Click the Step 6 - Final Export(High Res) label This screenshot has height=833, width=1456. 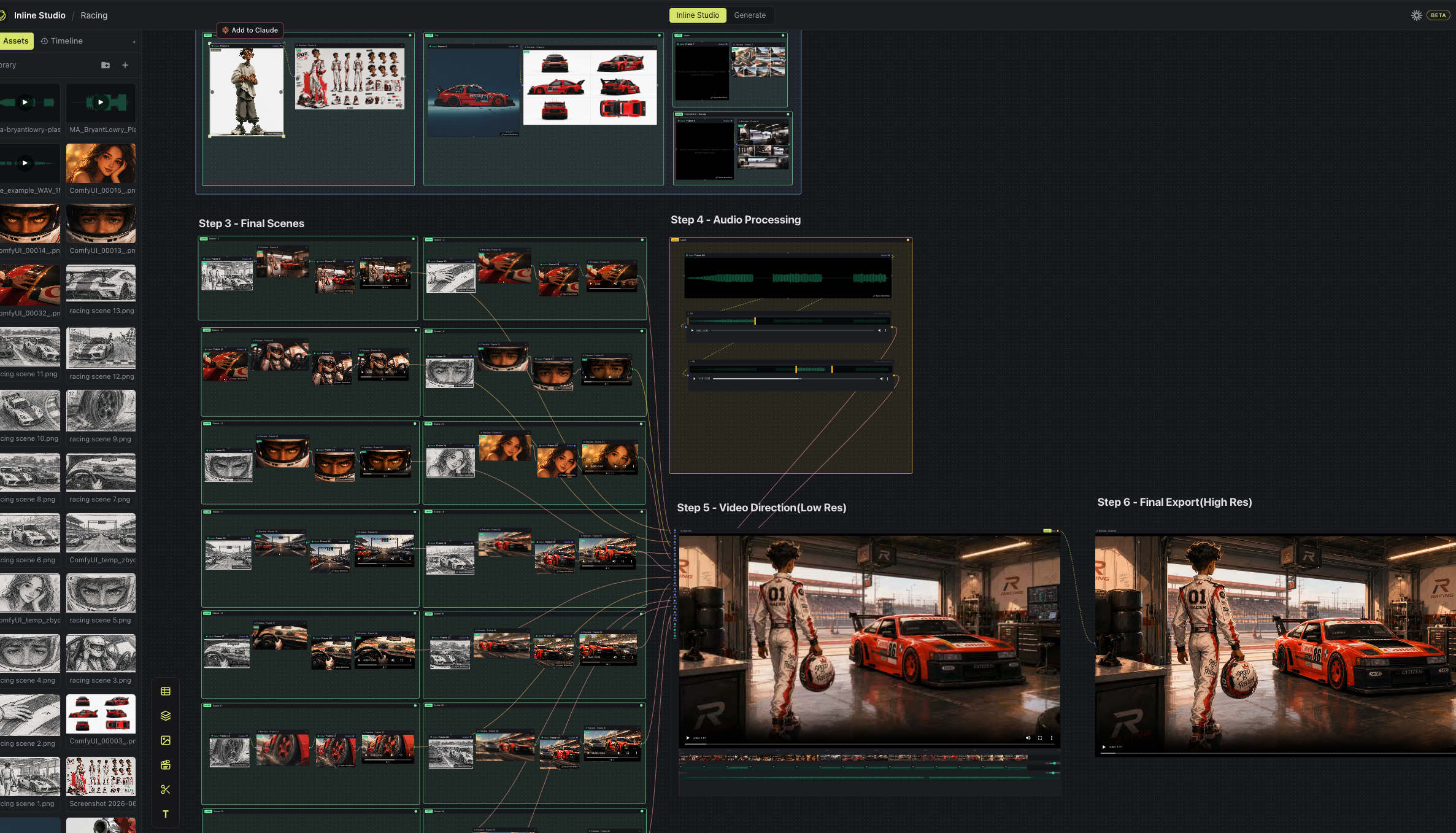coord(1174,502)
